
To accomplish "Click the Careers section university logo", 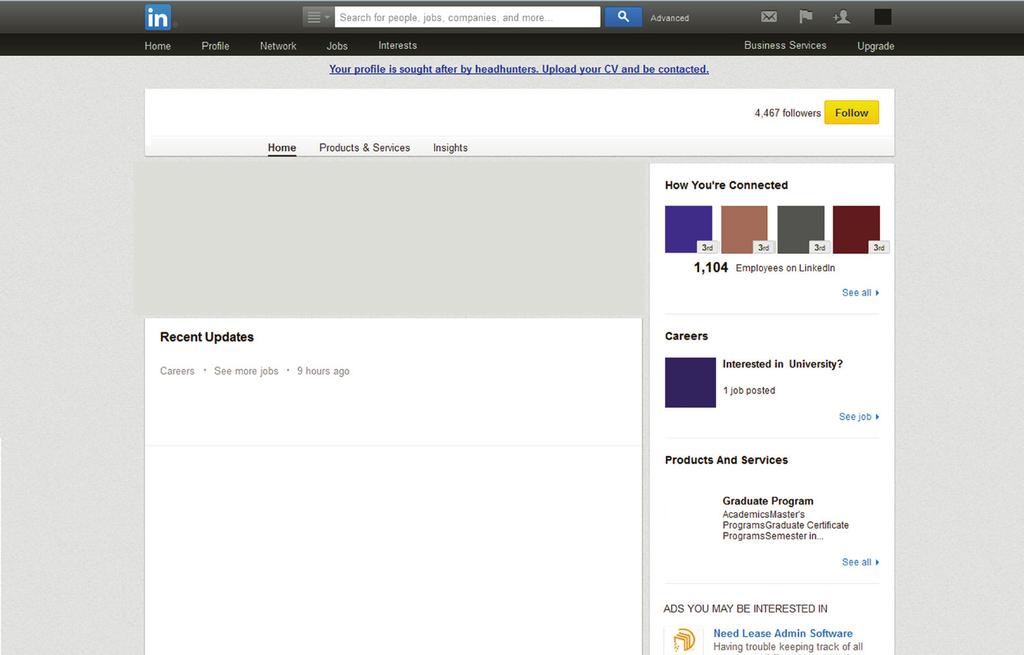I will (690, 382).
